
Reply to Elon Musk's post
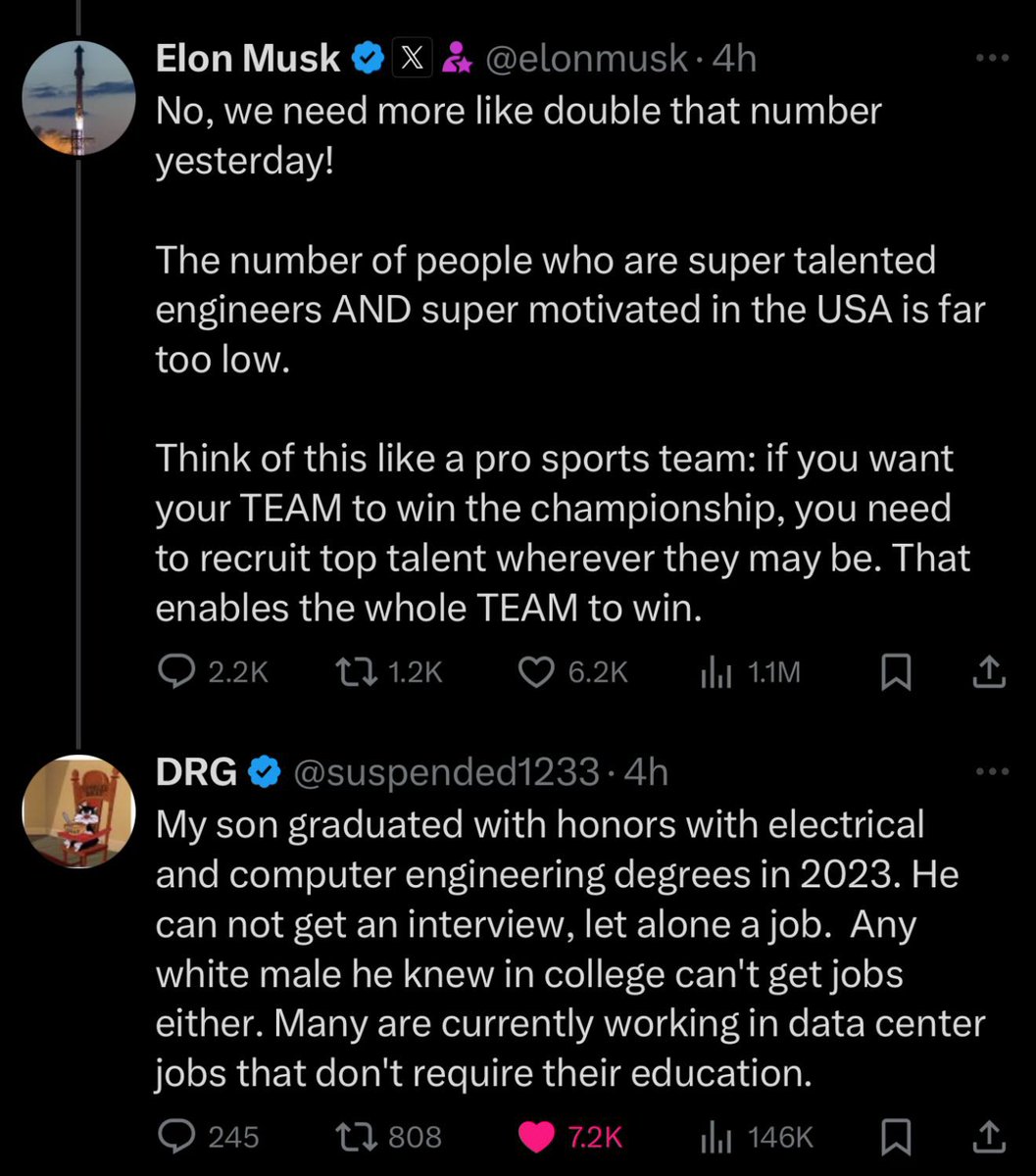[x=176, y=671]
